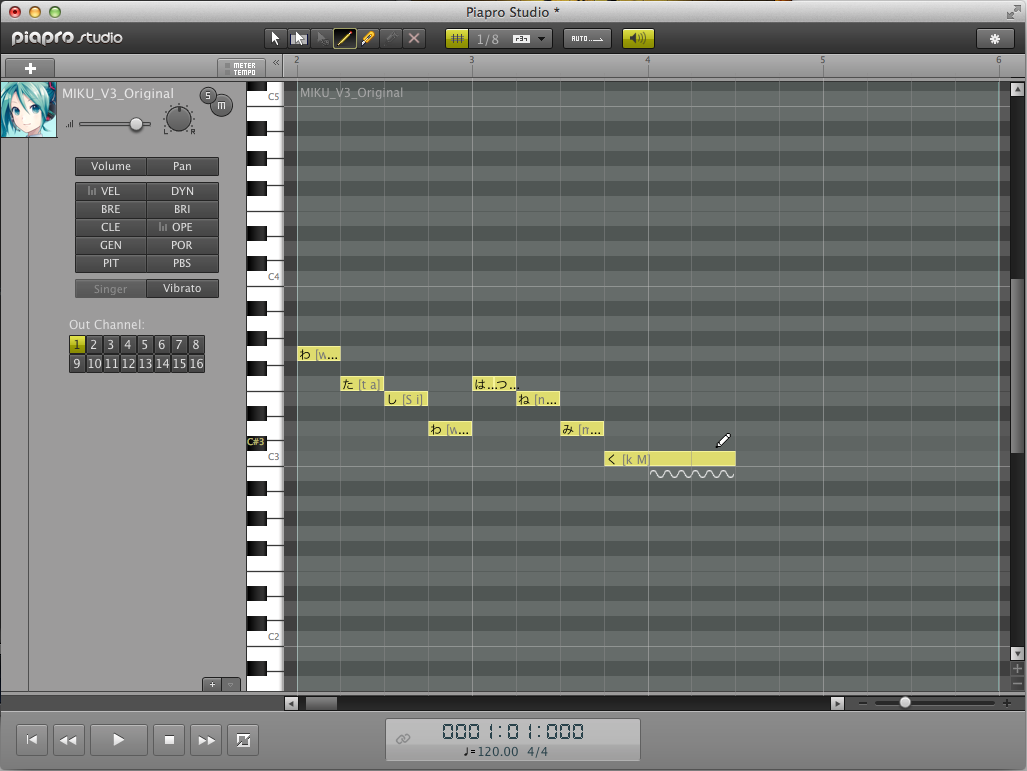The width and height of the screenshot is (1027, 771).
Task: Toggle the AUTO scroll button
Action: coord(587,39)
